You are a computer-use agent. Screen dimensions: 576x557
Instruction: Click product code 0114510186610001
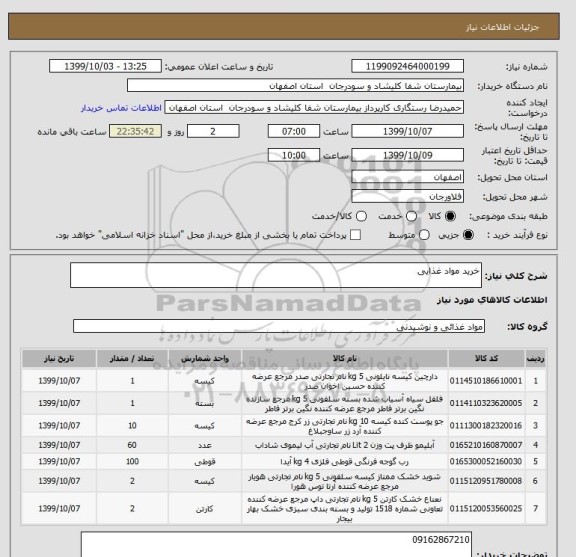[486, 381]
